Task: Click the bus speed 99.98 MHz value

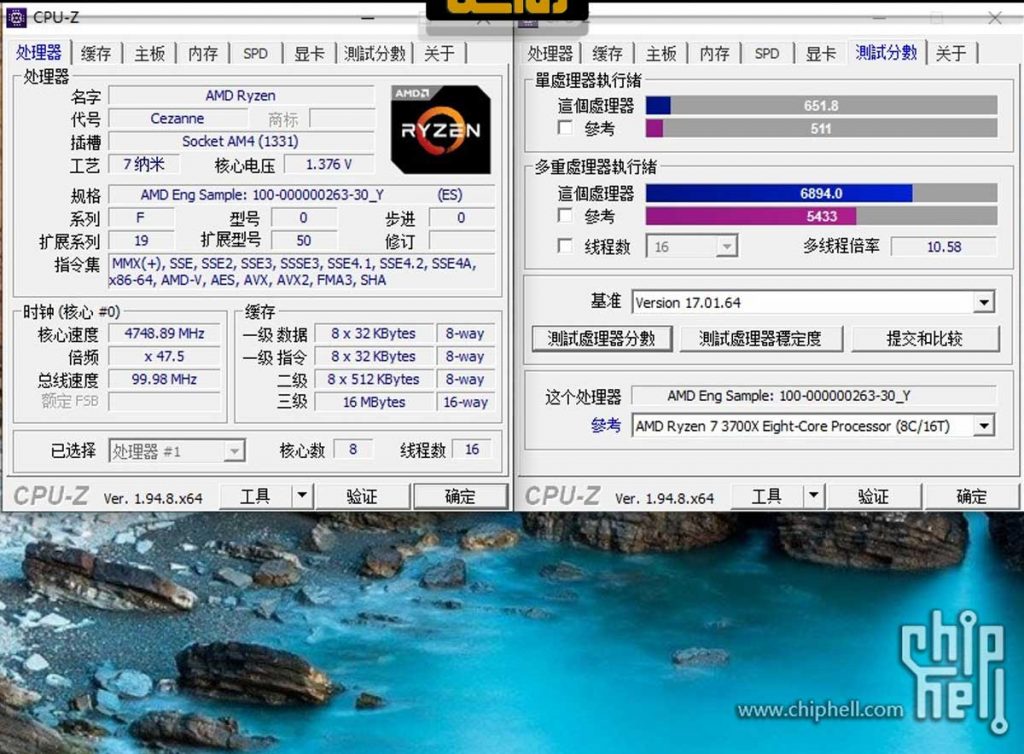Action: coord(164,379)
